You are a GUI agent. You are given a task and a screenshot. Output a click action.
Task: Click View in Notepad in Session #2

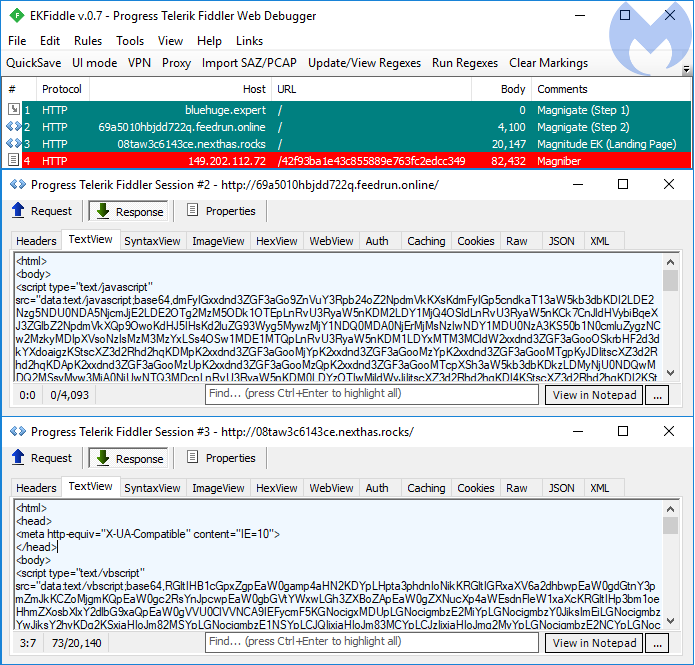(594, 395)
